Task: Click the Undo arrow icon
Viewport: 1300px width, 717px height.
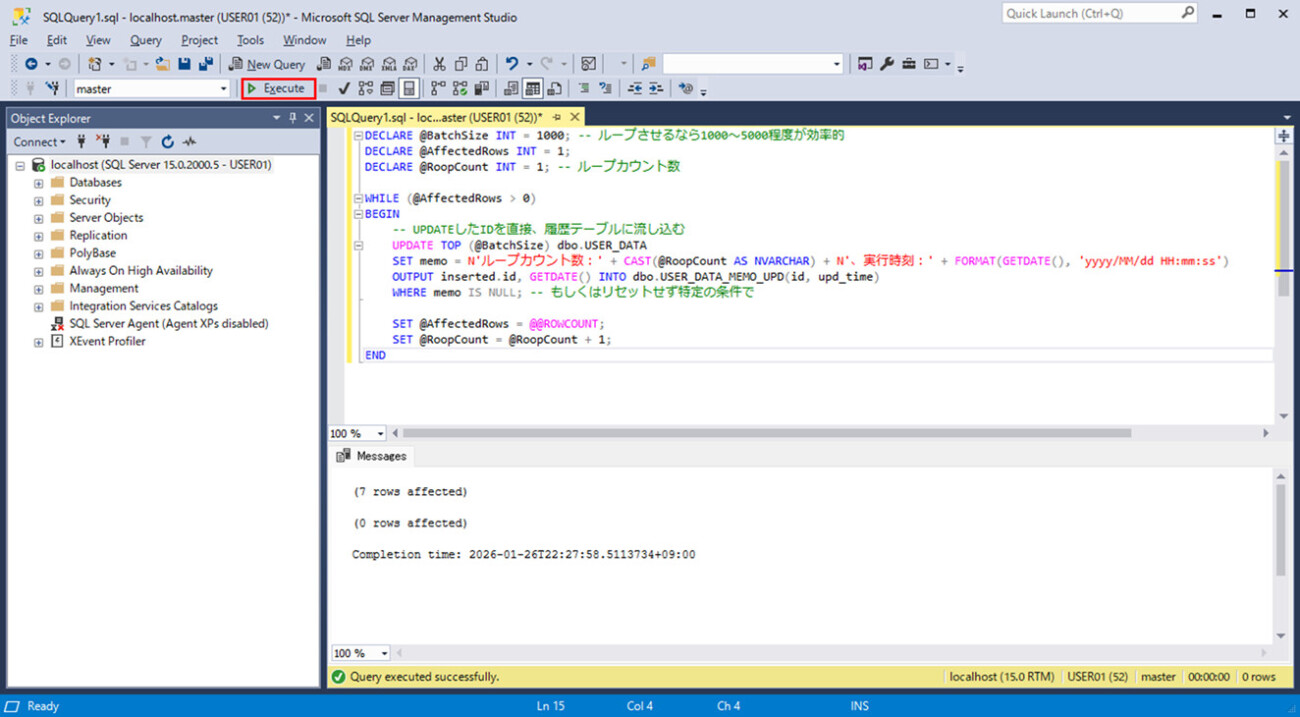Action: click(x=513, y=64)
